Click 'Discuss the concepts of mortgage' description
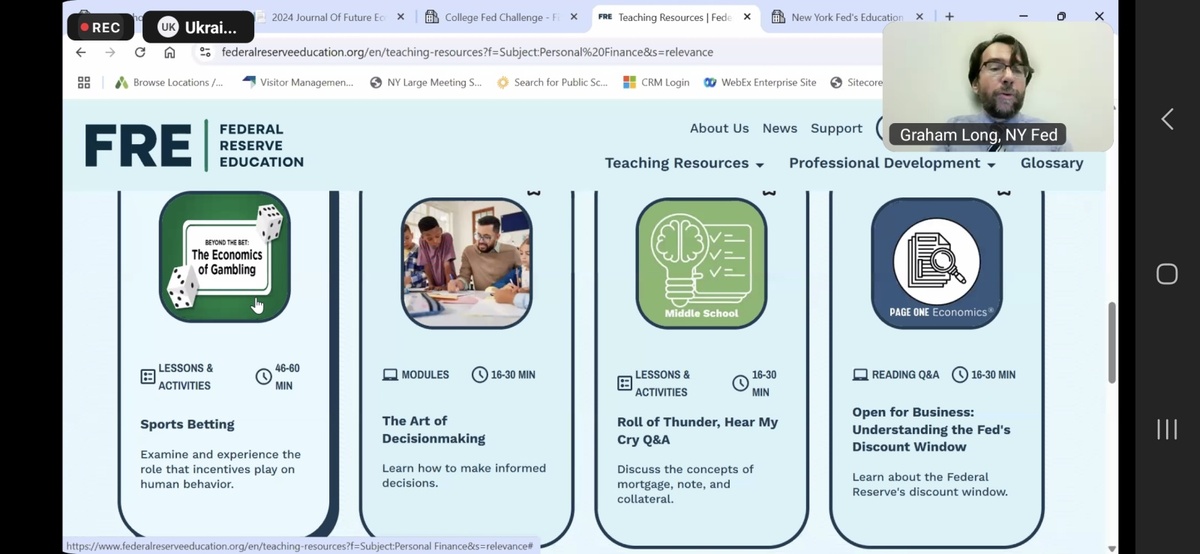 pyautogui.click(x=685, y=484)
